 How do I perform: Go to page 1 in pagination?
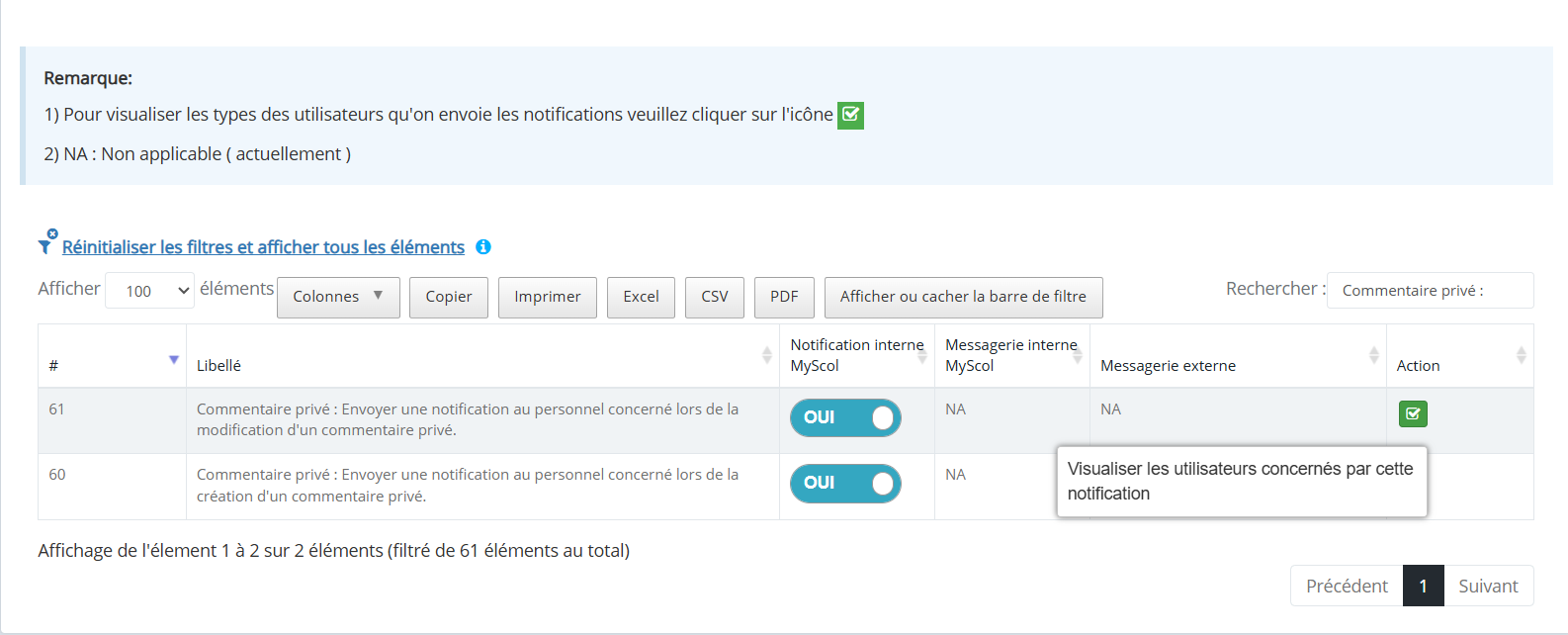[1424, 586]
